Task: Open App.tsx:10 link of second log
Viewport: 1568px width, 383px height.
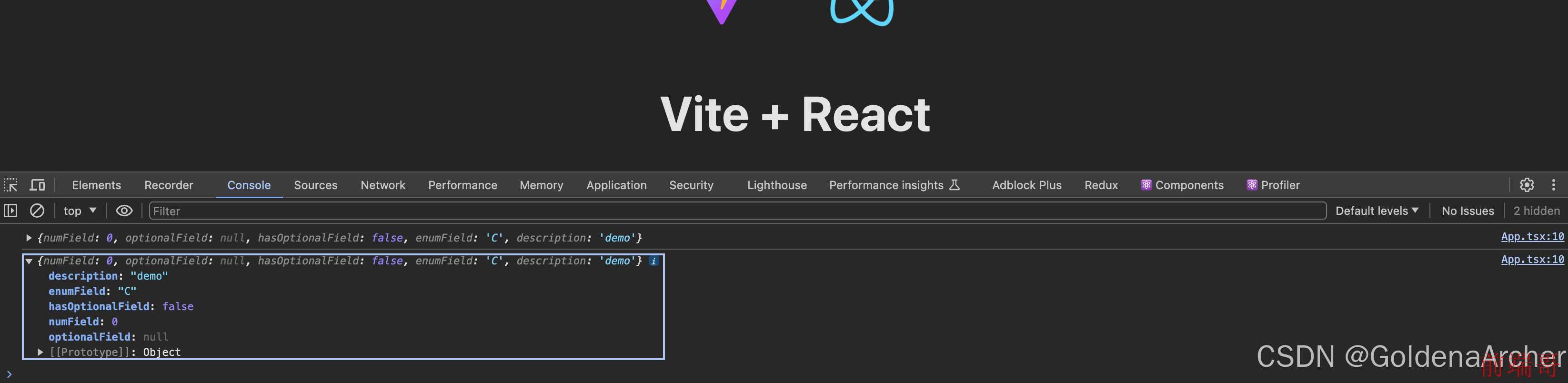Action: (1532, 260)
